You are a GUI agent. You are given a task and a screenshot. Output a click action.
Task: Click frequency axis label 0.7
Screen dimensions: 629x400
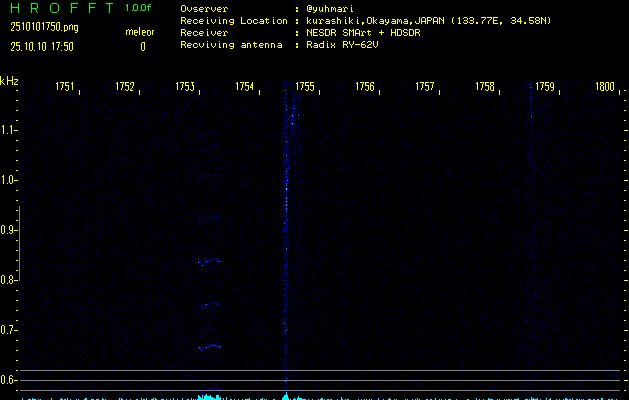click(x=7, y=330)
